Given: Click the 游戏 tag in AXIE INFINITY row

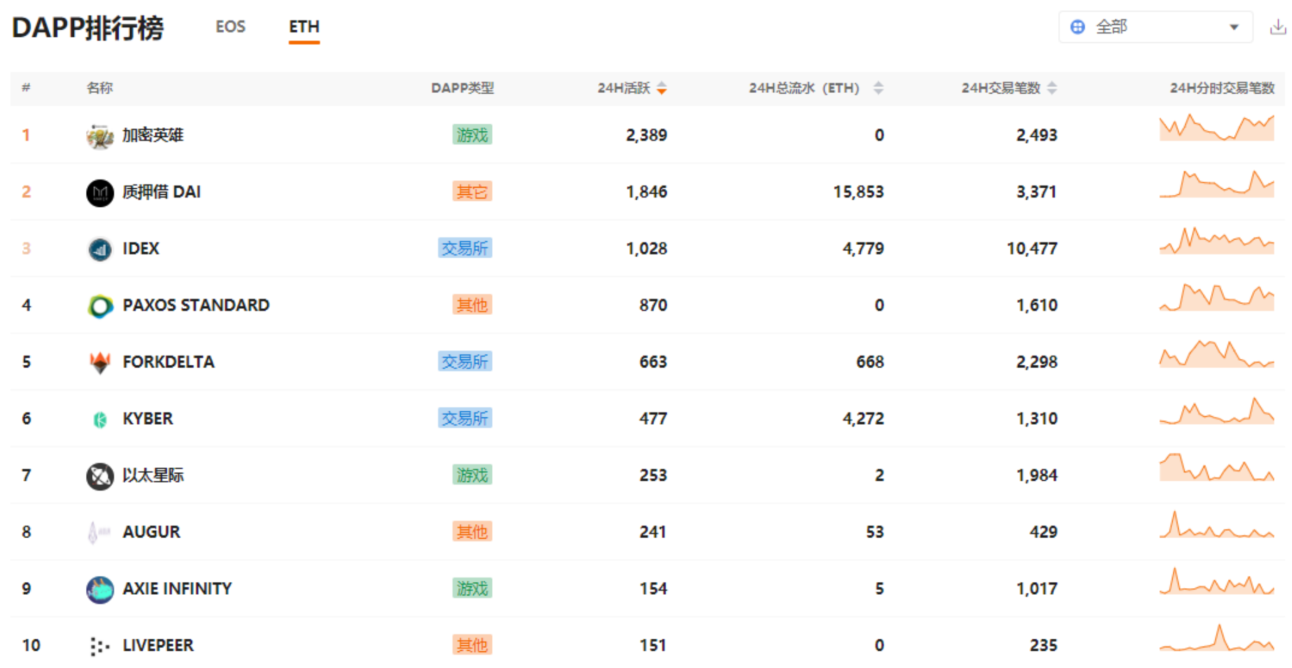Looking at the screenshot, I should click(472, 588).
